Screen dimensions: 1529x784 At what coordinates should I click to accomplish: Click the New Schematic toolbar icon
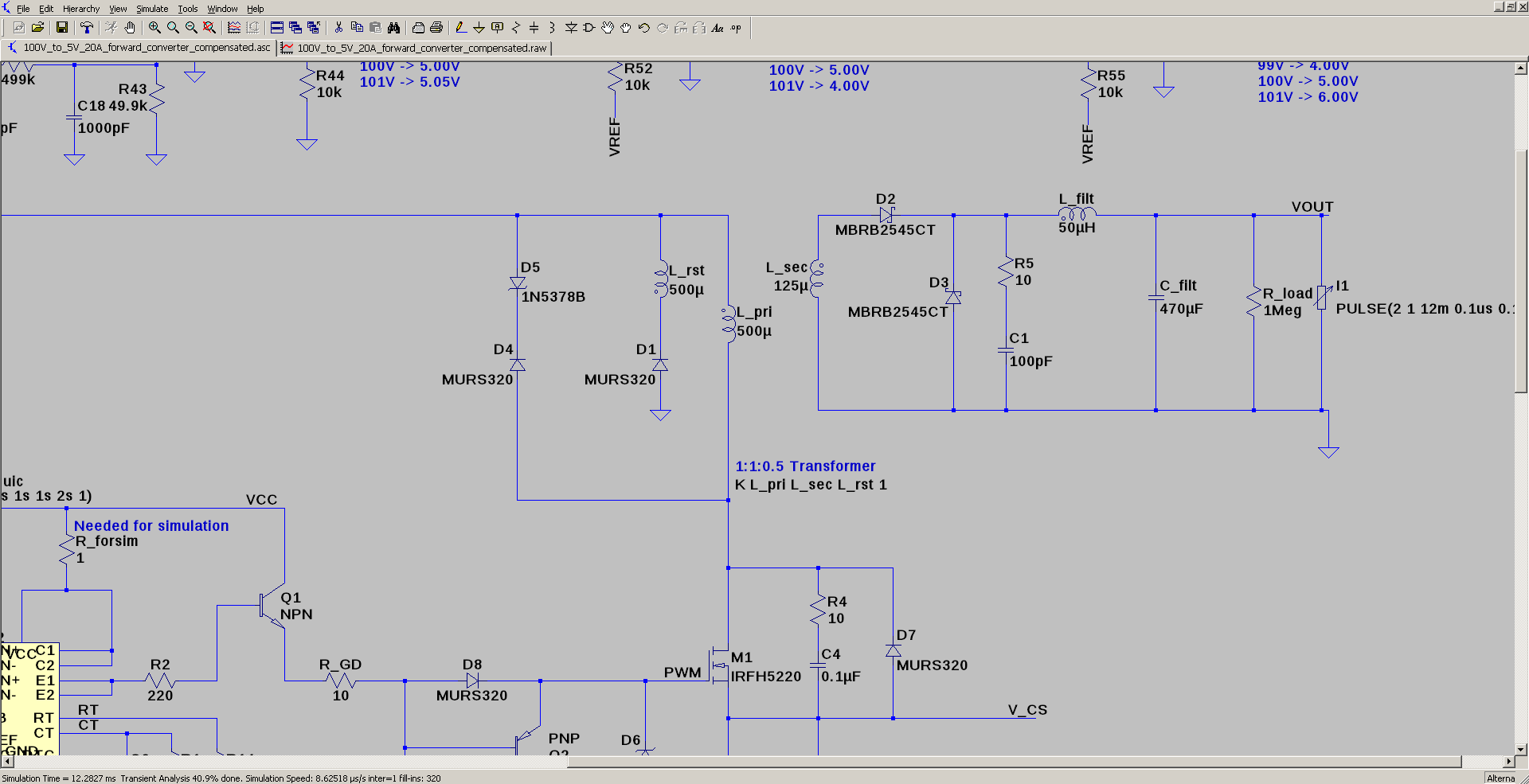coord(18,28)
